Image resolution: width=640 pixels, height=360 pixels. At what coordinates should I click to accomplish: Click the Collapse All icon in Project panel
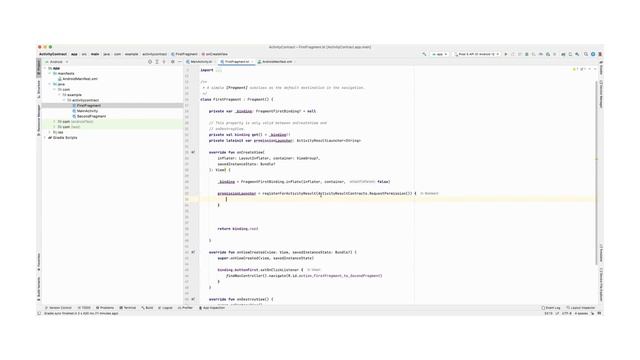tap(164, 62)
